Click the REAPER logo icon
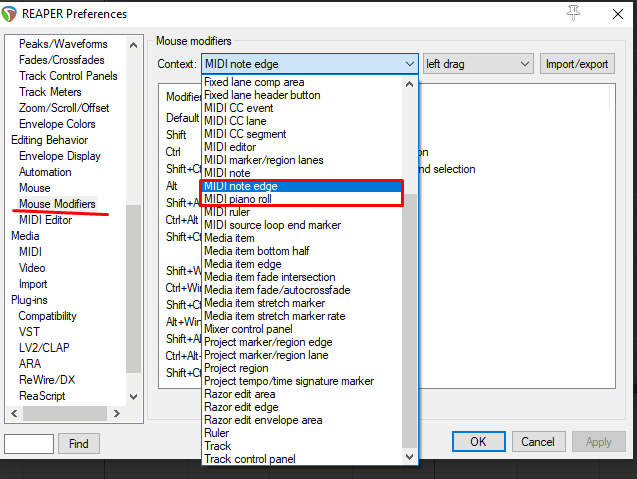This screenshot has width=637, height=479. 9,14
